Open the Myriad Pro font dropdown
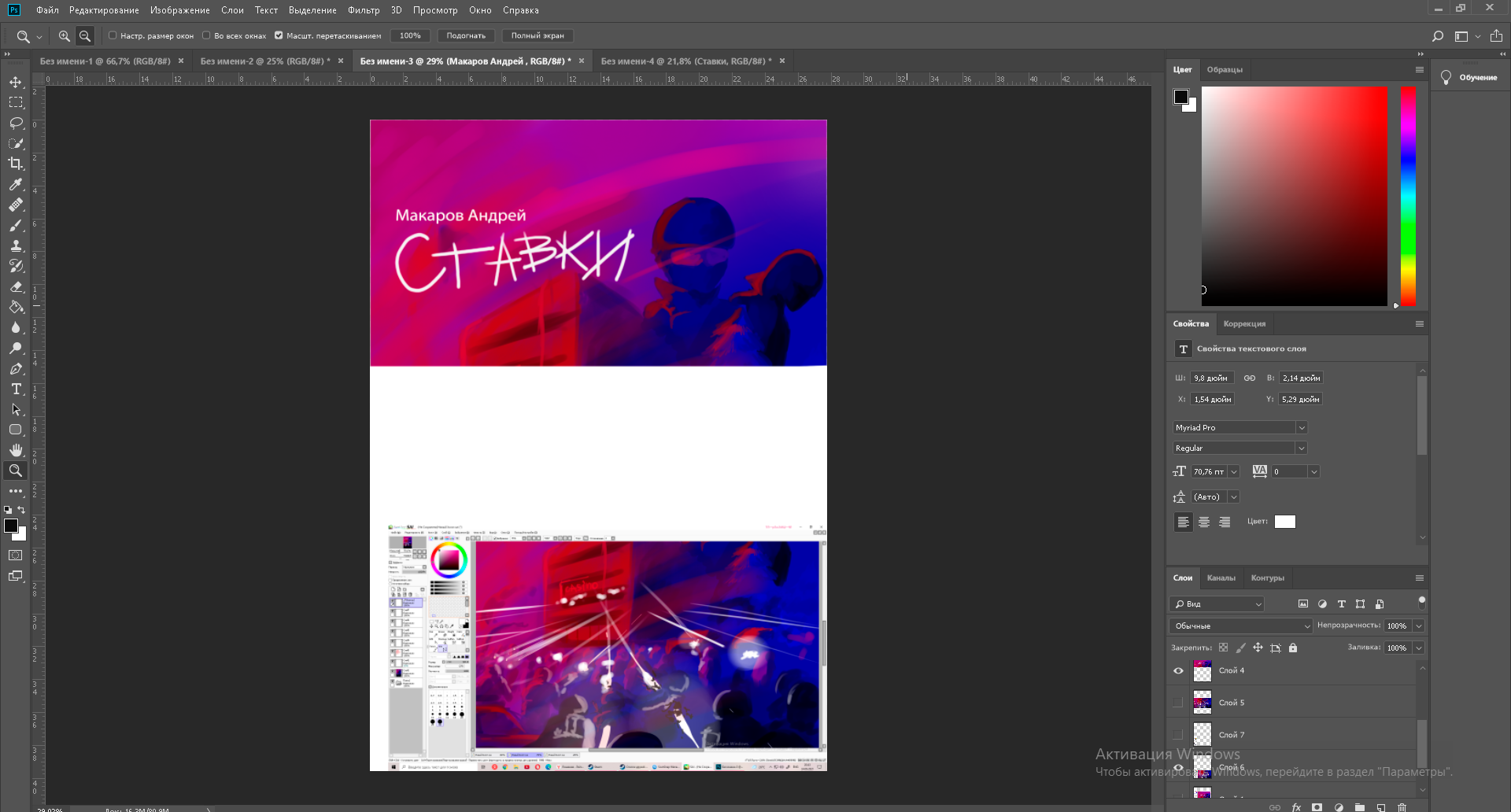 tap(1302, 428)
